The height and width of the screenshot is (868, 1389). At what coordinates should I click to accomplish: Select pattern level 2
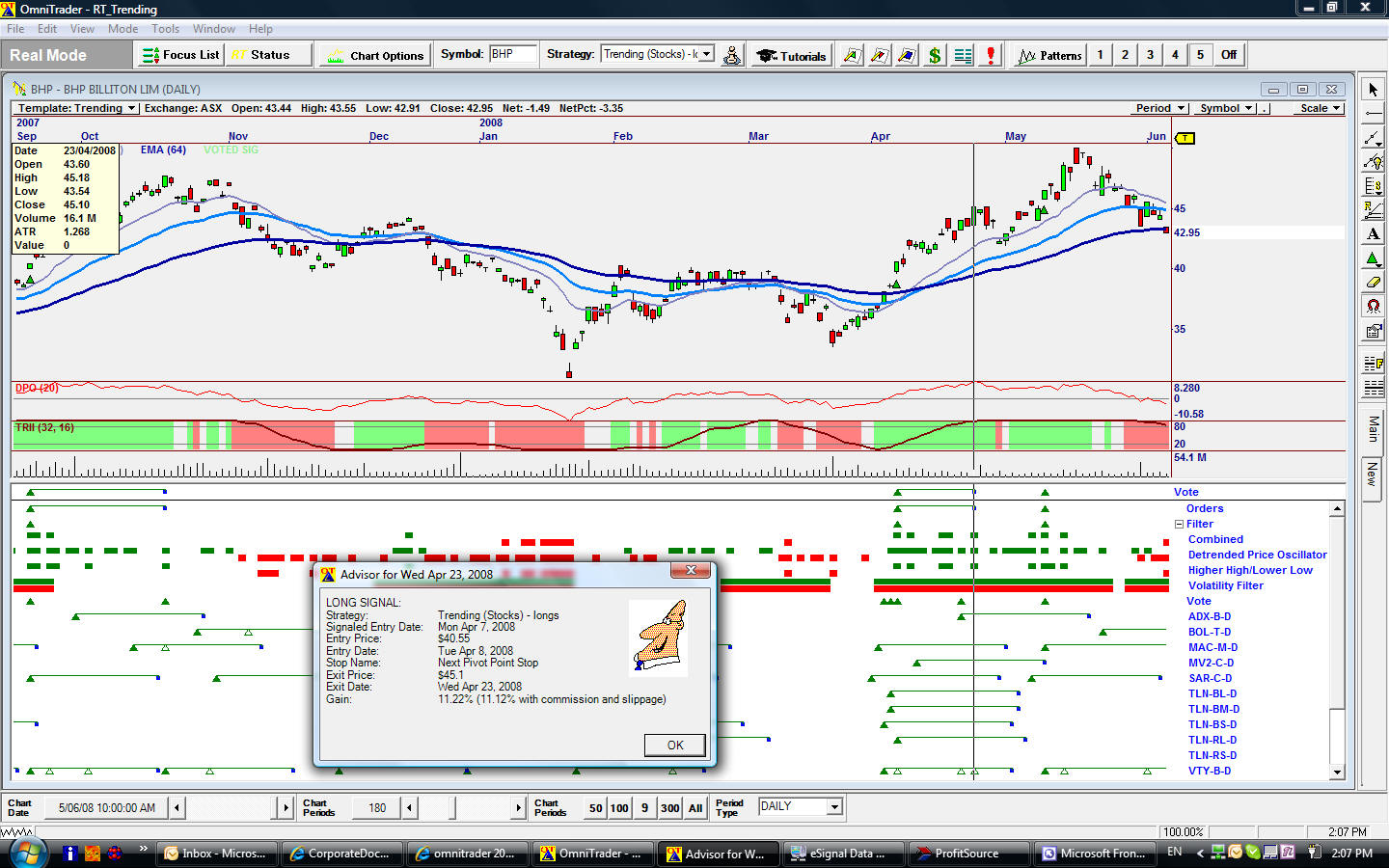pyautogui.click(x=1125, y=55)
